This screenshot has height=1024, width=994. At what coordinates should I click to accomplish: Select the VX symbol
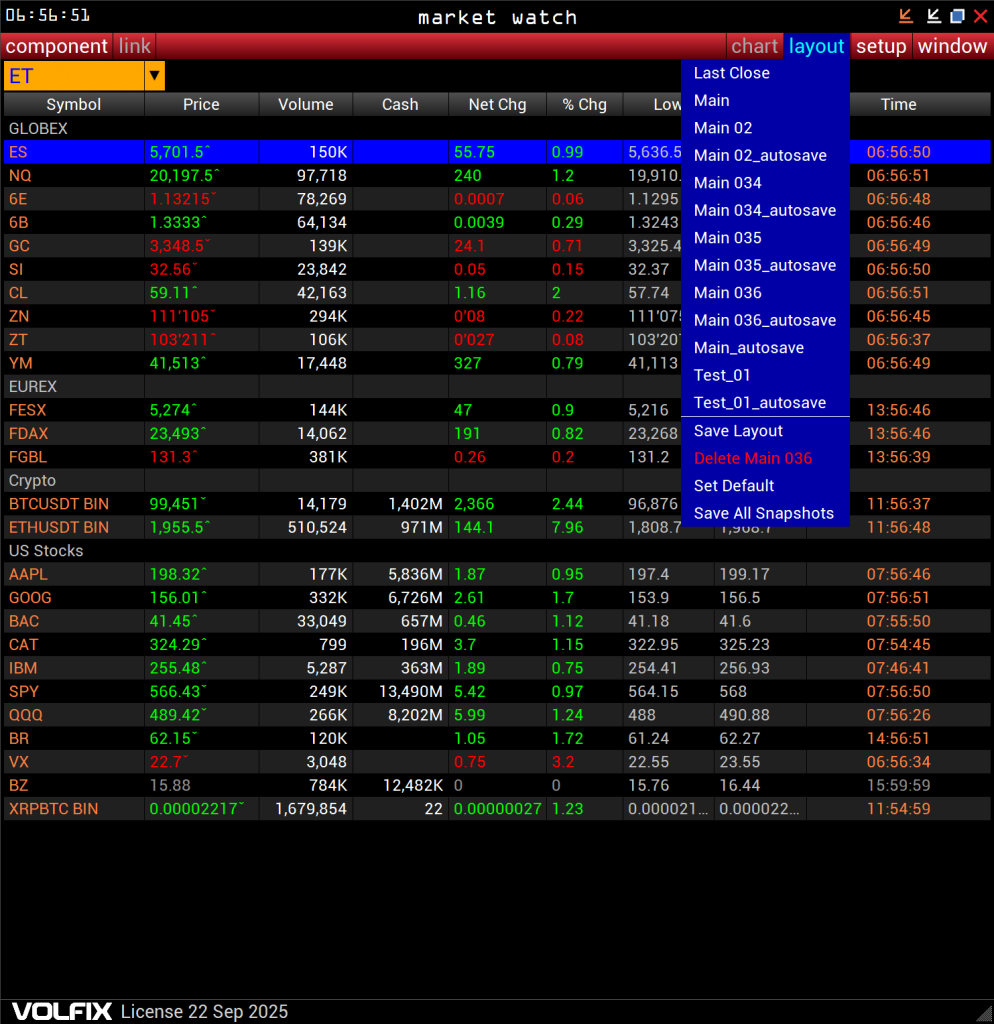[x=18, y=763]
